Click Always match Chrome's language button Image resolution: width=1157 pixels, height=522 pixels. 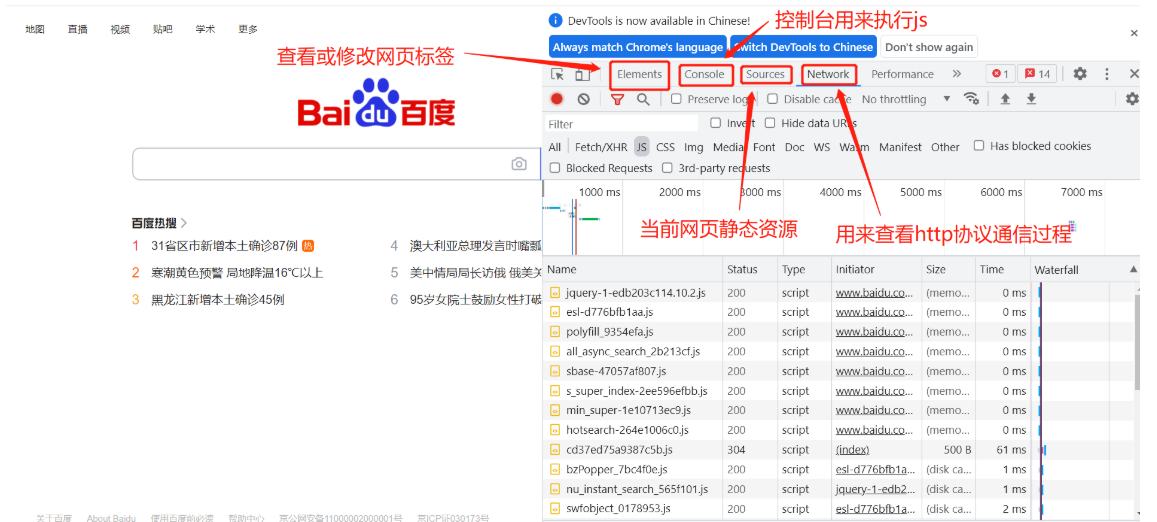tap(638, 47)
